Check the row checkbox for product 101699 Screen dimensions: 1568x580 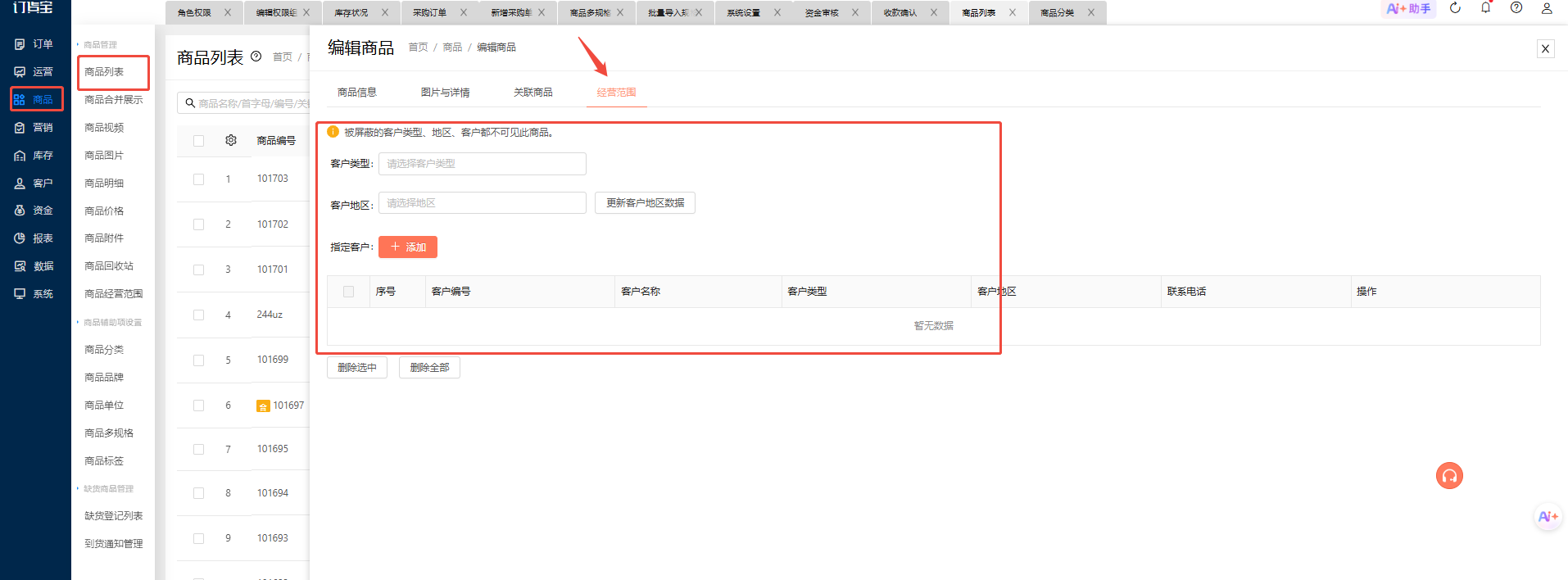(198, 360)
